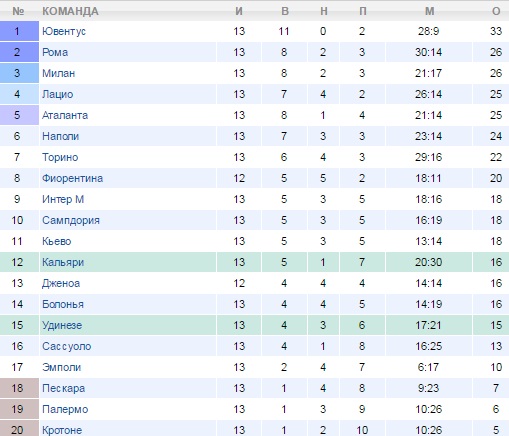Open the Рома team link
This screenshot has width=509, height=436.
click(55, 52)
